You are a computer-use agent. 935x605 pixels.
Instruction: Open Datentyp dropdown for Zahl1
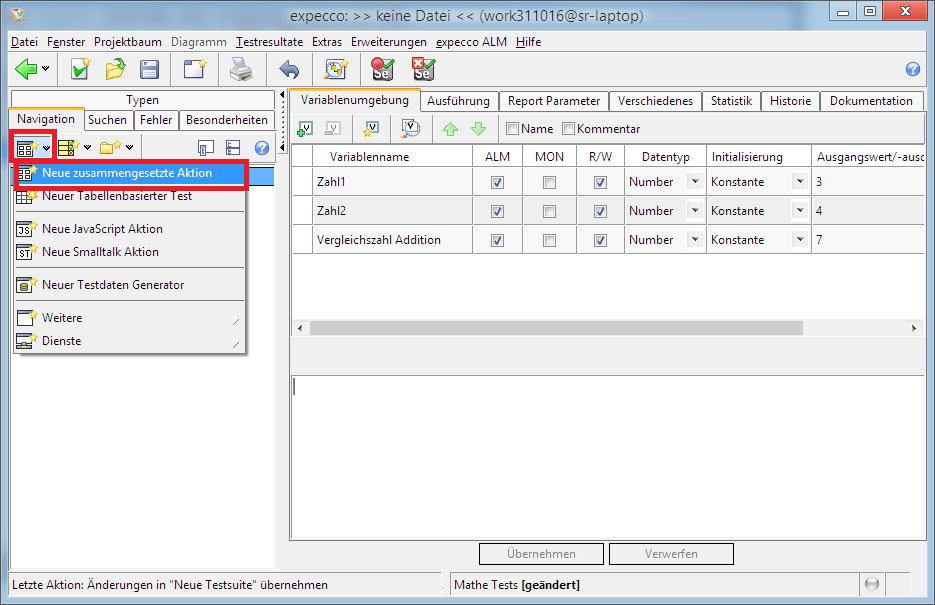click(x=694, y=182)
